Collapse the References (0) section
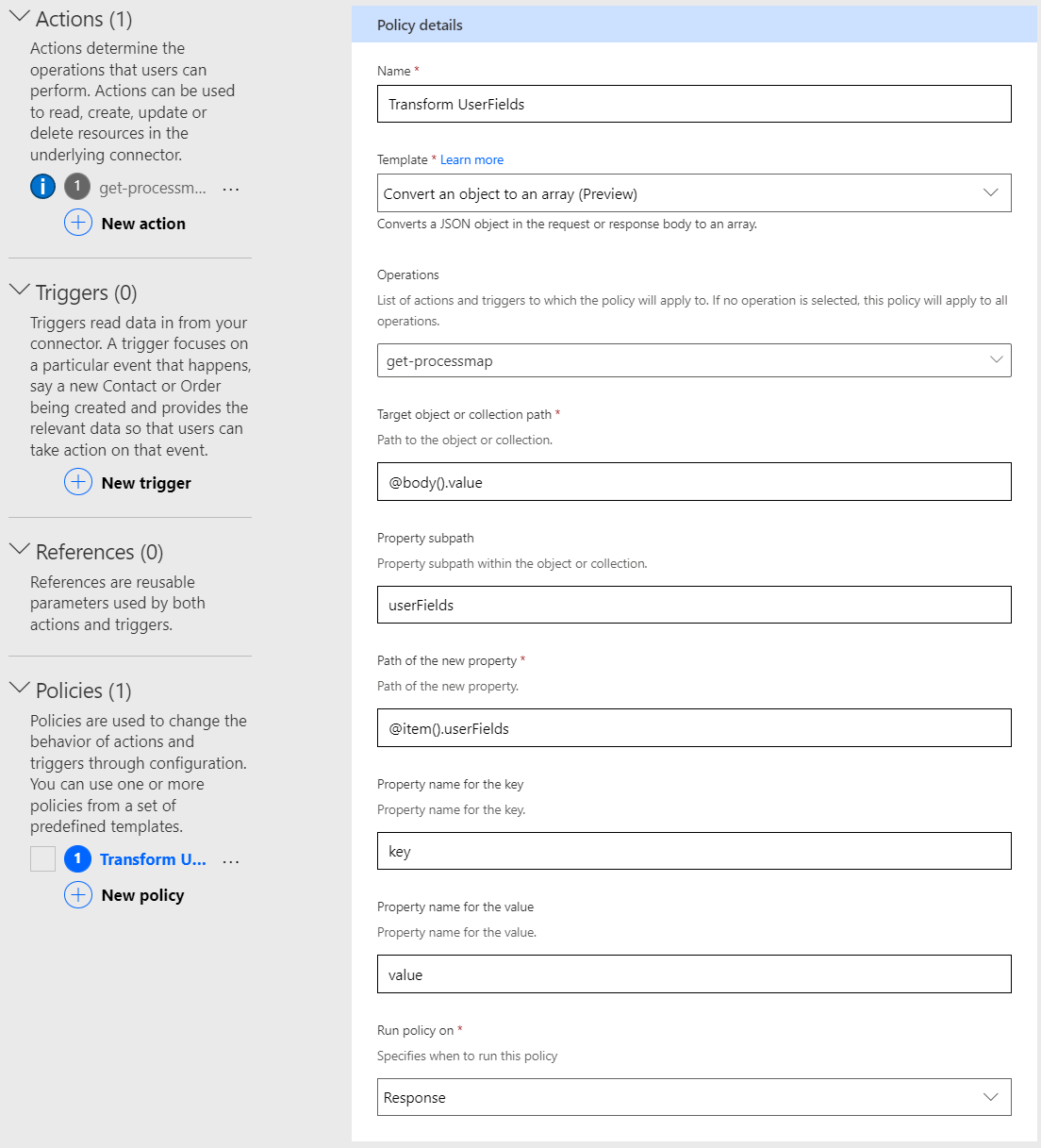Viewport: 1041px width, 1148px height. tap(19, 550)
